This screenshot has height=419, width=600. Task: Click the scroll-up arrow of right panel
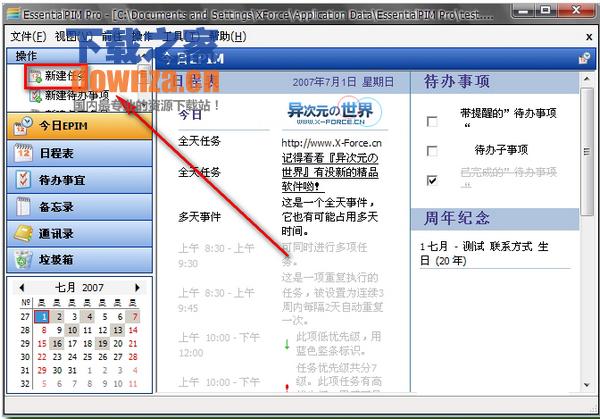click(587, 79)
